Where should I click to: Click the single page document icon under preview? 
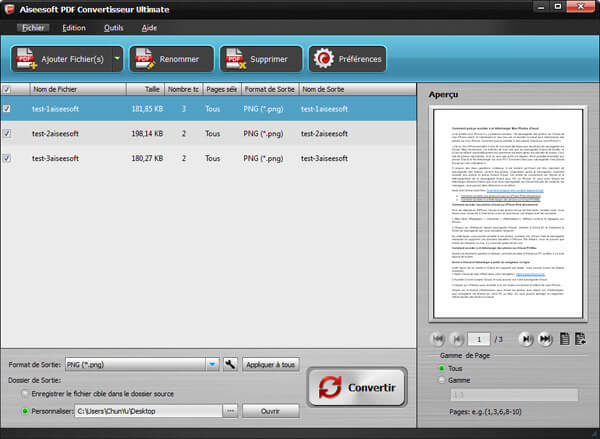[564, 339]
